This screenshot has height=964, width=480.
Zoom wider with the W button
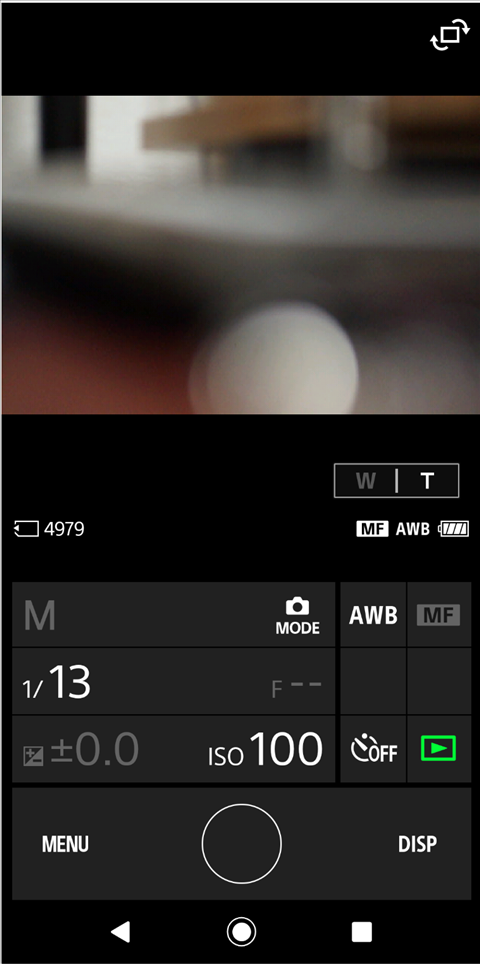click(366, 480)
